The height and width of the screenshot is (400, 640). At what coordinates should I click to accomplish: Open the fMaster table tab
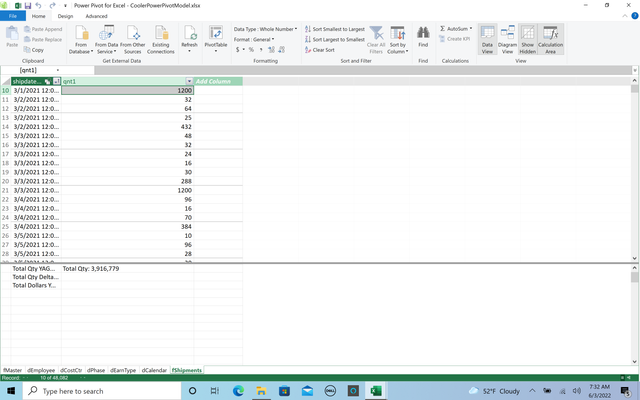(13, 370)
